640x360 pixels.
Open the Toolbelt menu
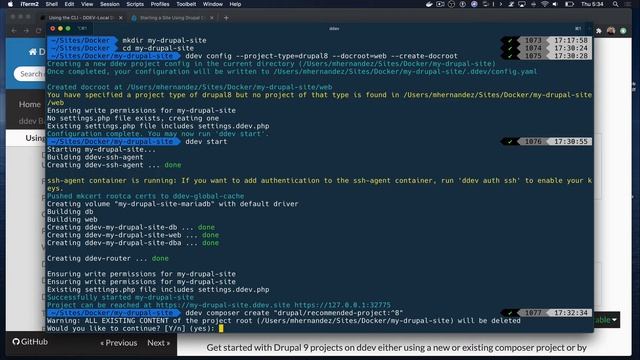(186, 4)
